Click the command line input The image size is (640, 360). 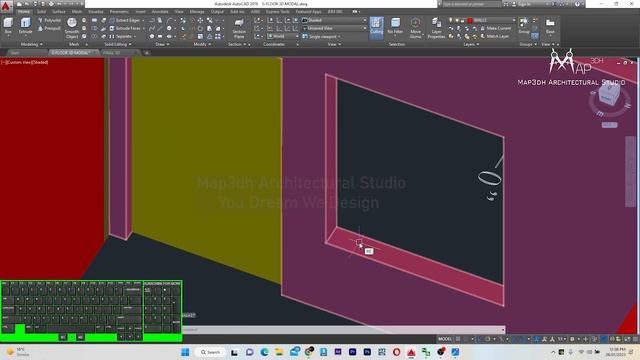[343, 329]
